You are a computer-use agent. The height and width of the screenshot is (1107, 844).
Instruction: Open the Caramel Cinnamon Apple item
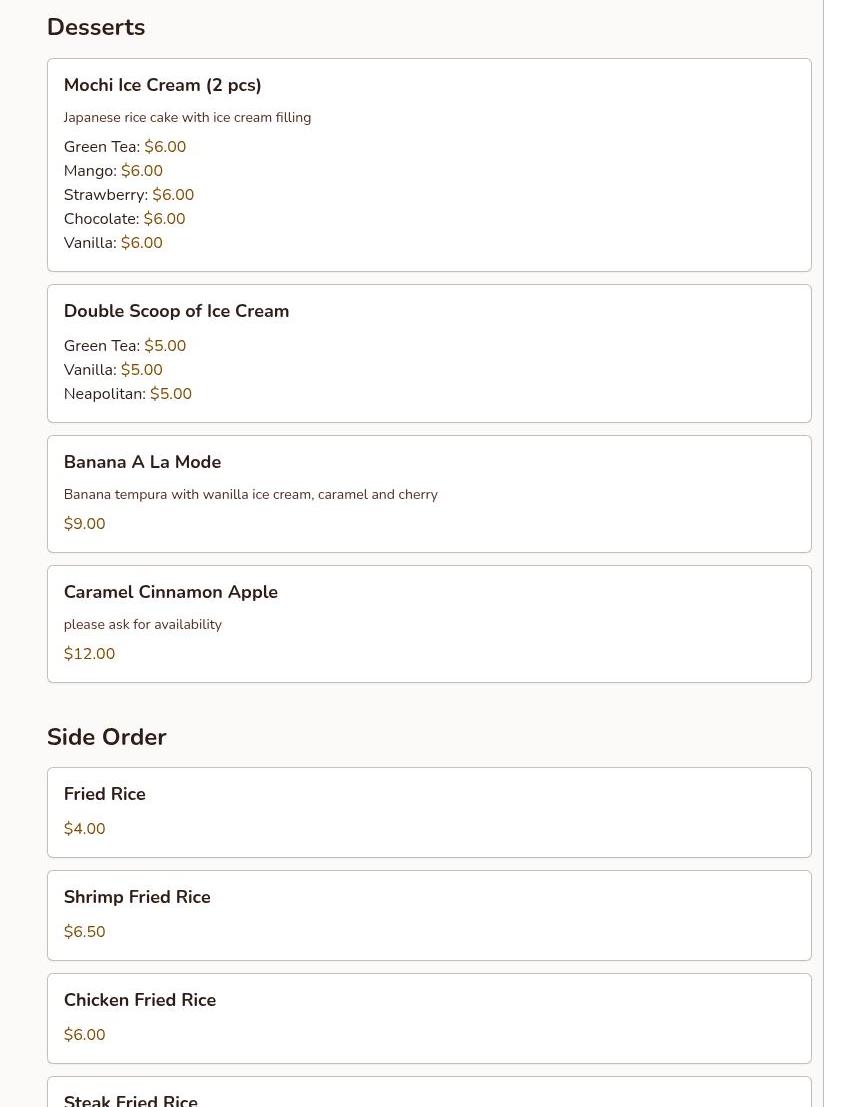coord(170,593)
